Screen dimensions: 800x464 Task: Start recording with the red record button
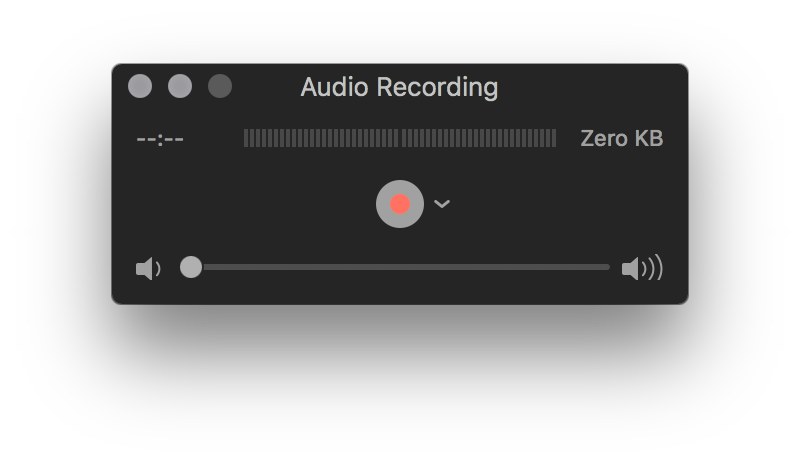pos(399,204)
